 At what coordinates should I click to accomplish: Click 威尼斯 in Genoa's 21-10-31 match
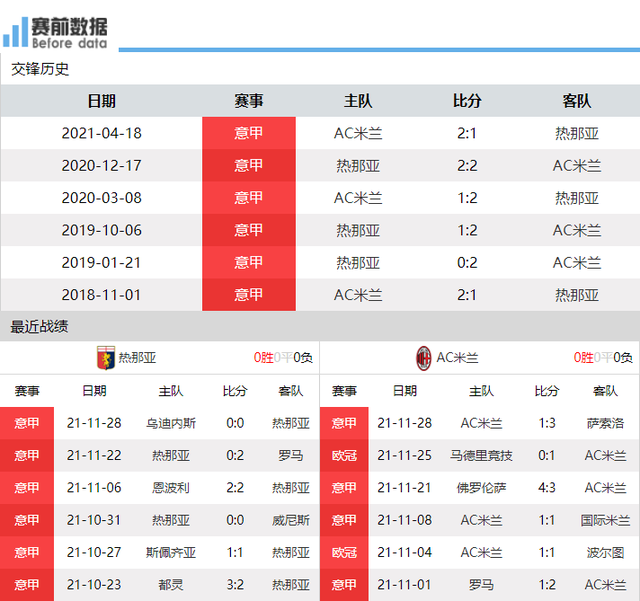click(x=290, y=520)
